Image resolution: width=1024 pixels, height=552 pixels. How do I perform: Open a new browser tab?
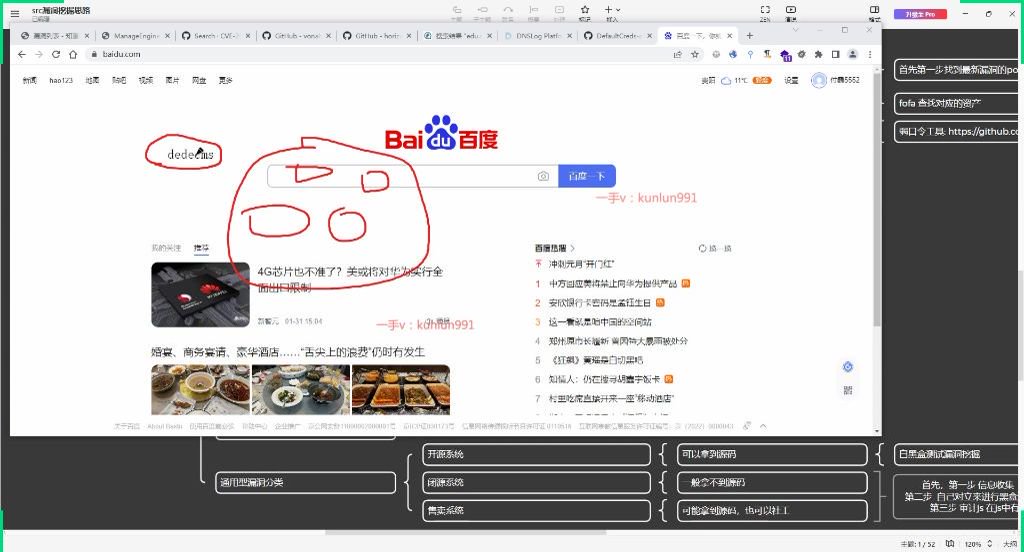pos(750,35)
